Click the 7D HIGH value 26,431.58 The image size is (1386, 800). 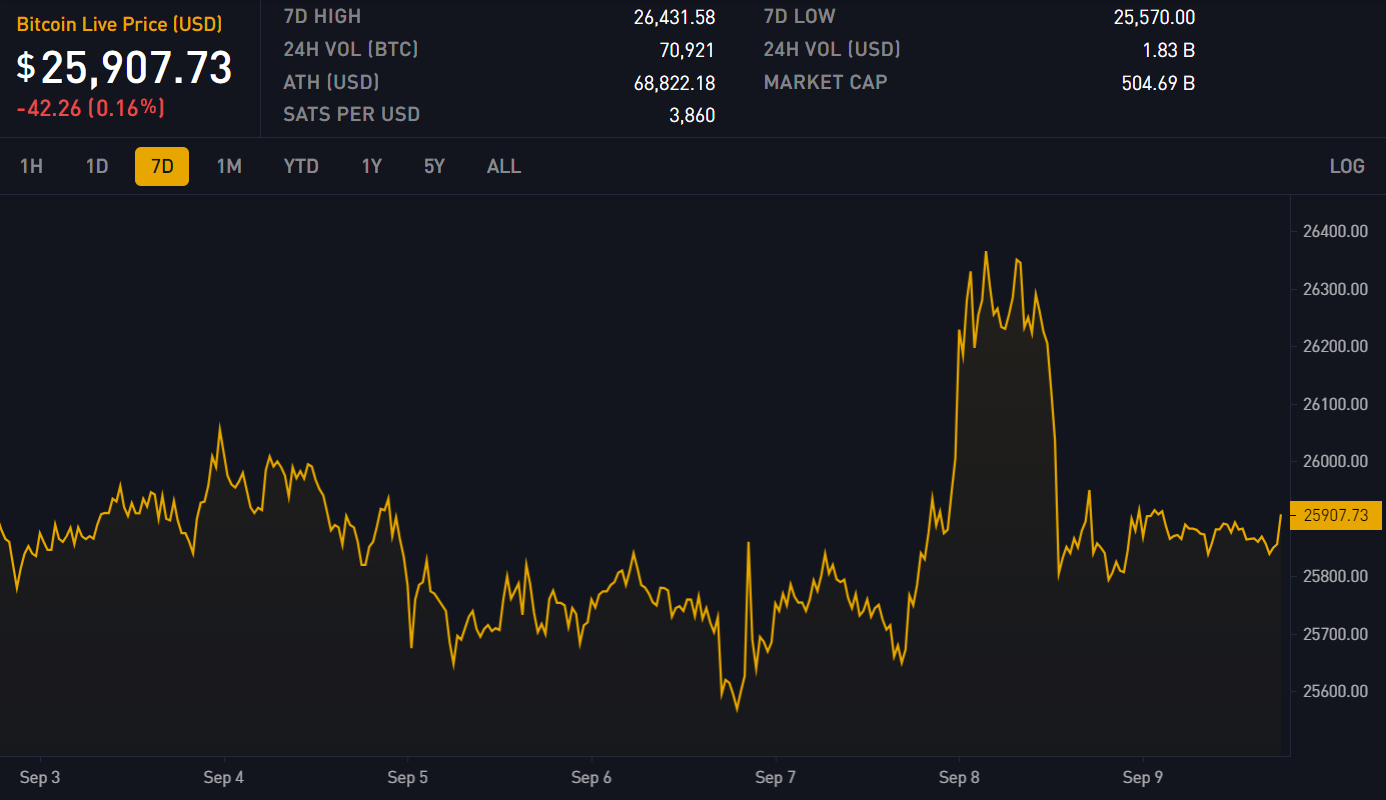pos(674,17)
